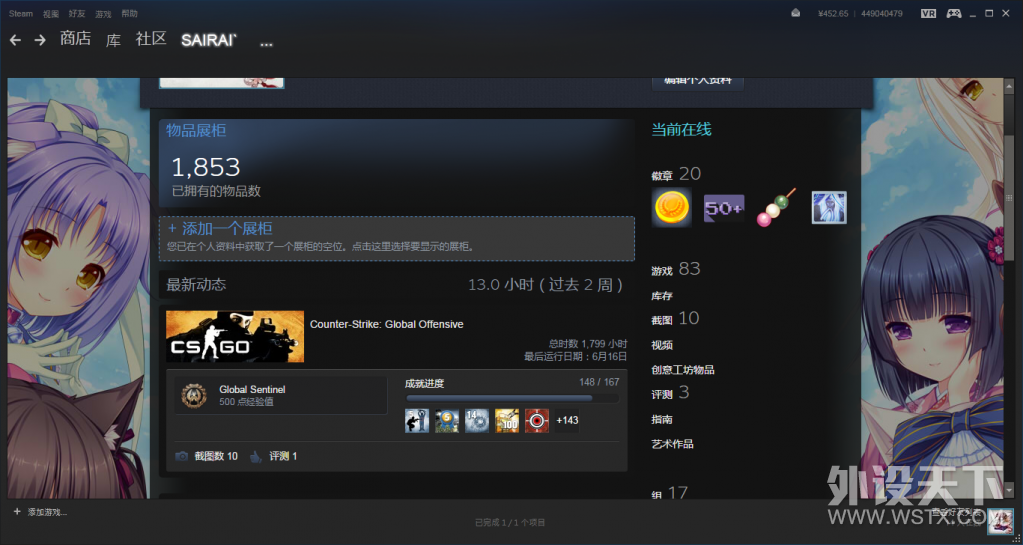This screenshot has width=1023, height=545.
Task: Open 评测 3 in sidebar
Action: pos(670,393)
